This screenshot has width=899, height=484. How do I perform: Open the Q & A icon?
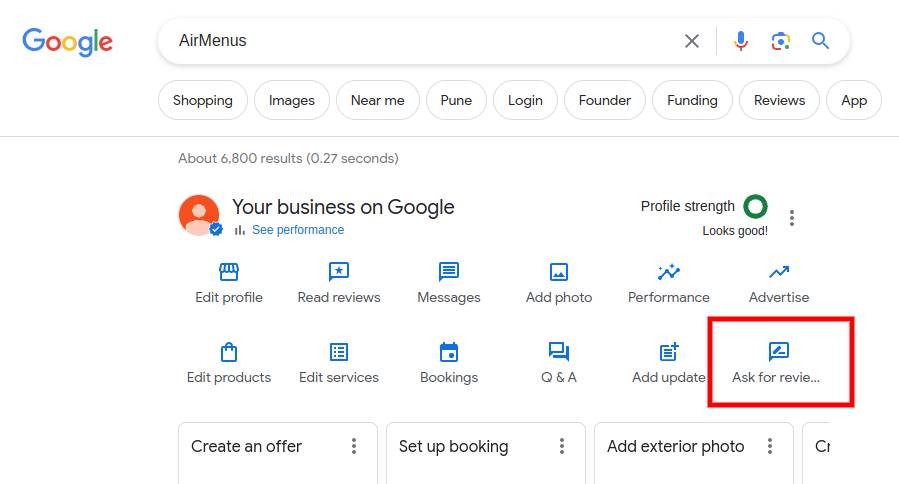coord(559,351)
